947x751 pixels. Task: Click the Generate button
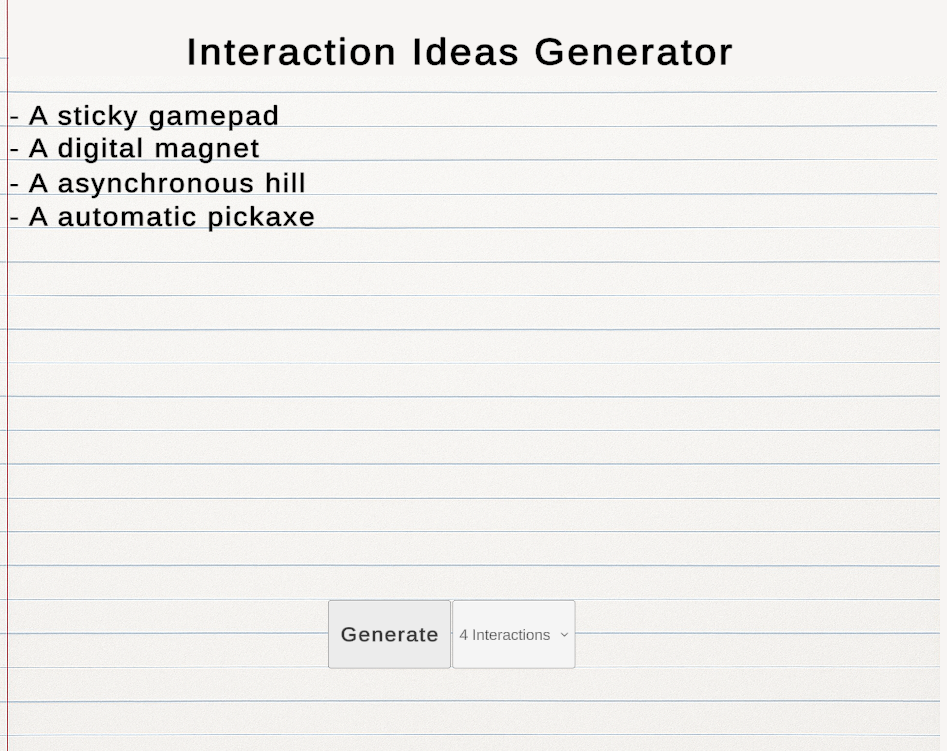[390, 634]
